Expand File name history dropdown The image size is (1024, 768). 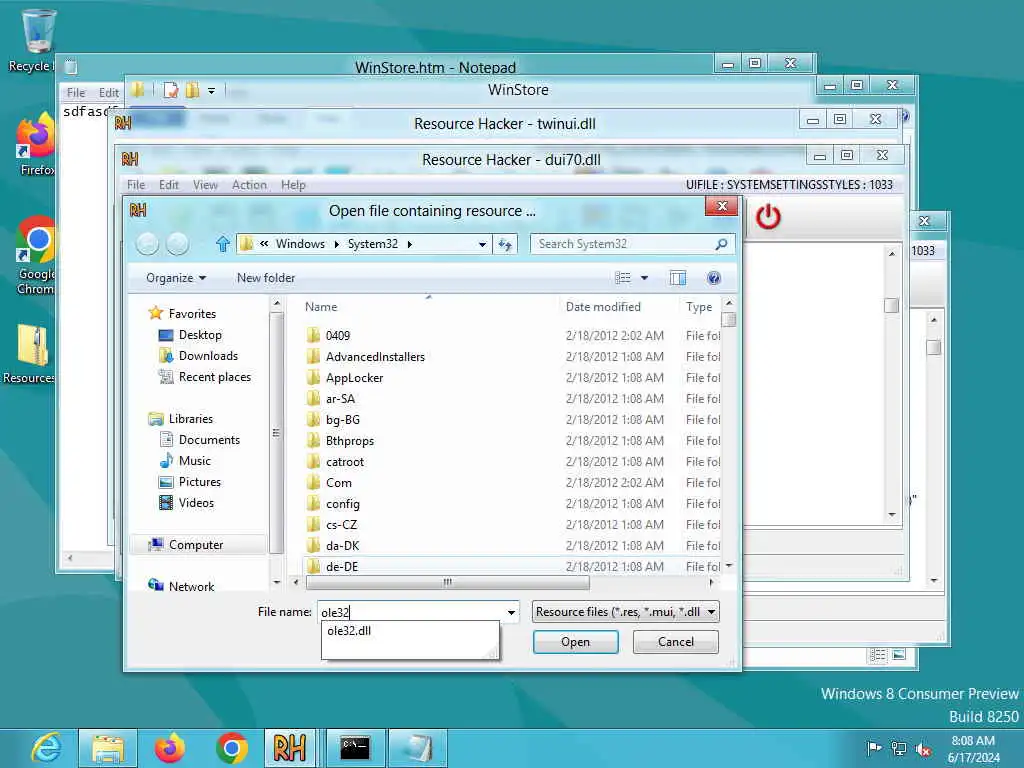511,612
